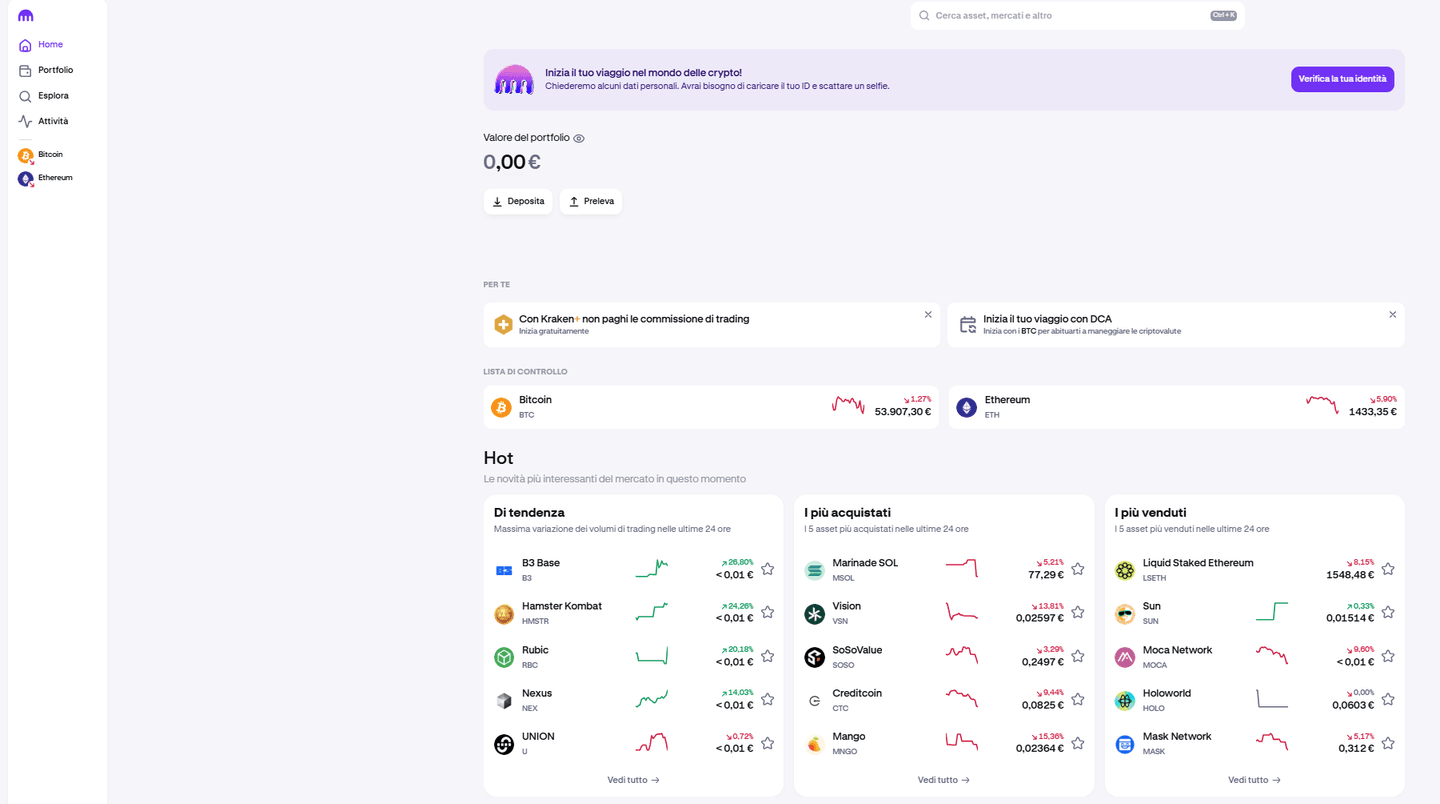The width and height of the screenshot is (1440, 804).
Task: Click the Deposita button
Action: 518,201
